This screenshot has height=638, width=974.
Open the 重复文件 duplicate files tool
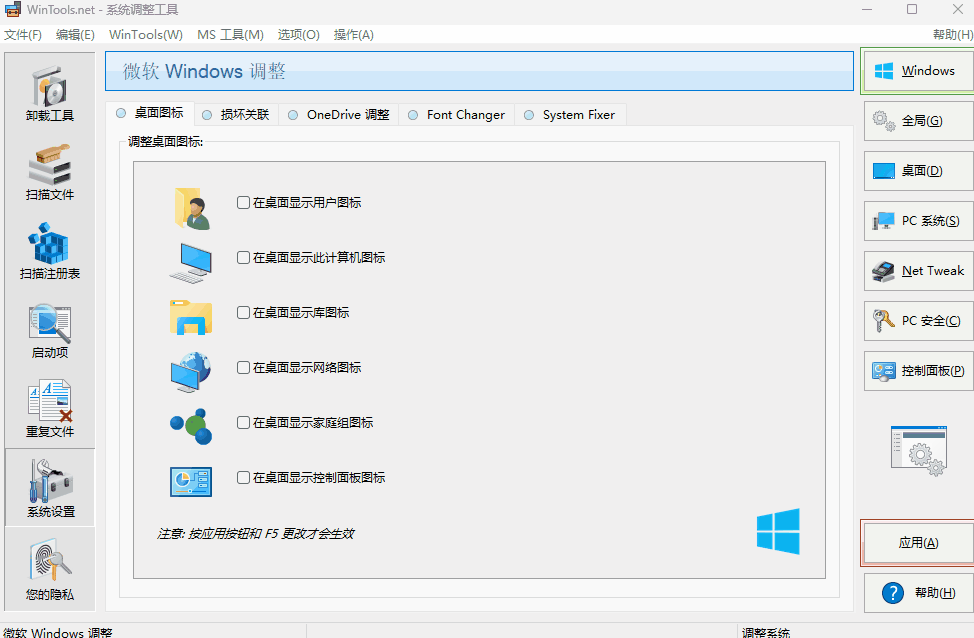tap(50, 409)
